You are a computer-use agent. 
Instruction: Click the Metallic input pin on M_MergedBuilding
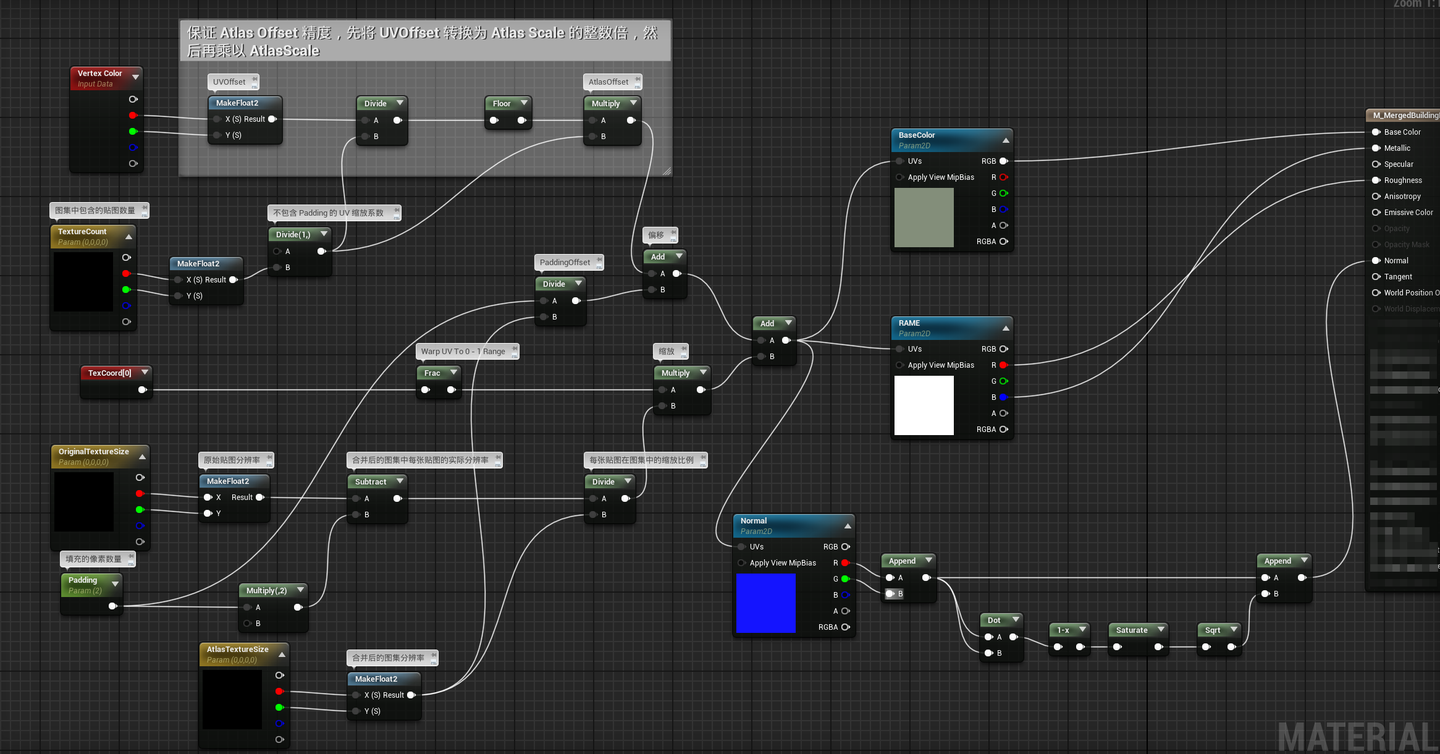tap(1375, 148)
